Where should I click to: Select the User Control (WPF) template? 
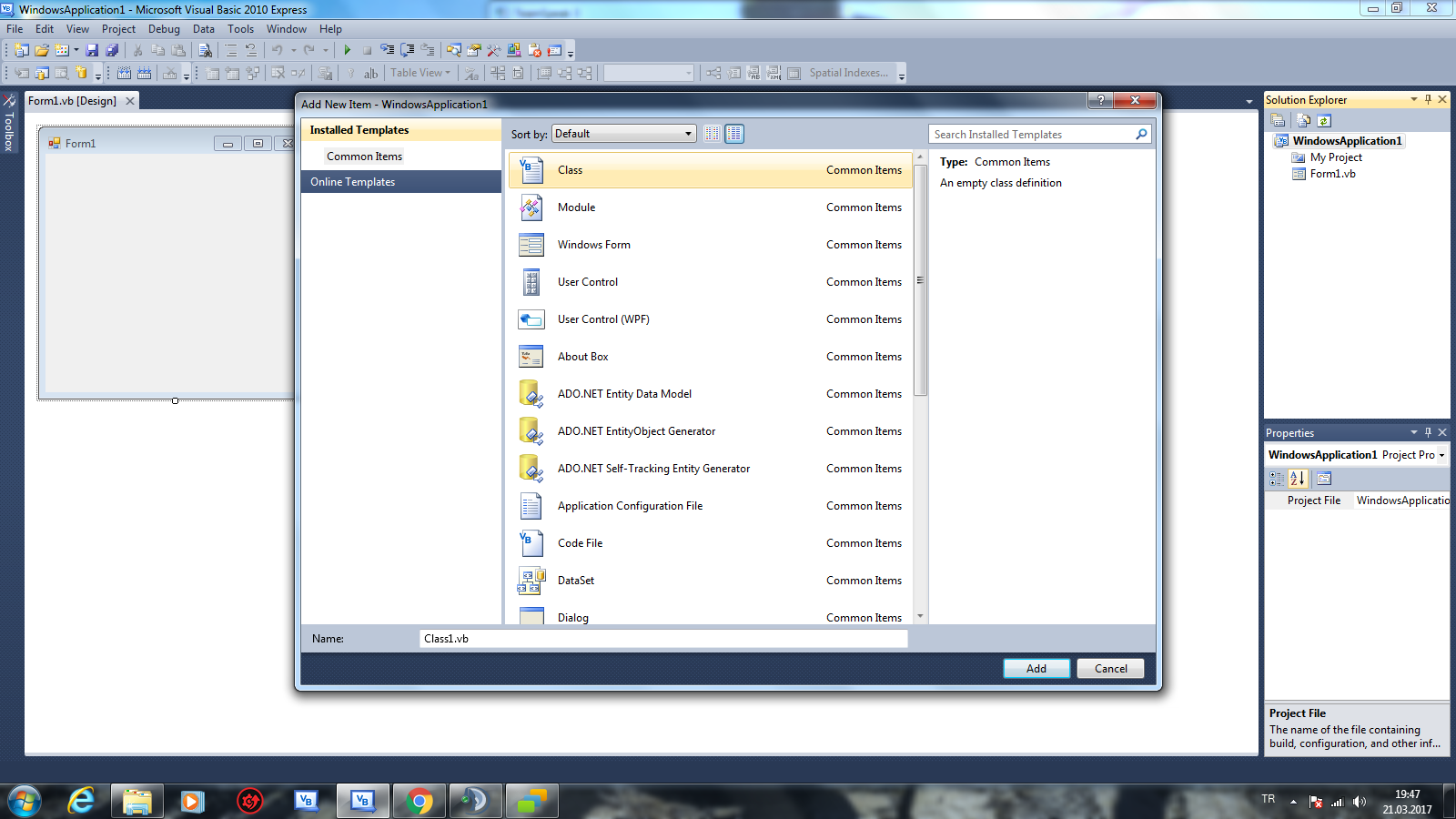pyautogui.click(x=711, y=319)
